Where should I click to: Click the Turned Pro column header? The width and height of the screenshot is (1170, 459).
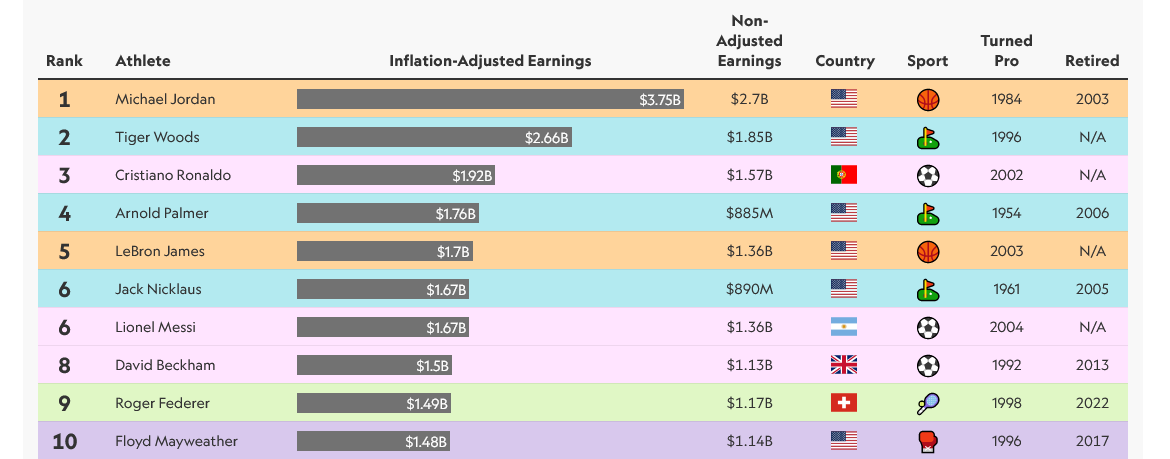coord(1006,51)
